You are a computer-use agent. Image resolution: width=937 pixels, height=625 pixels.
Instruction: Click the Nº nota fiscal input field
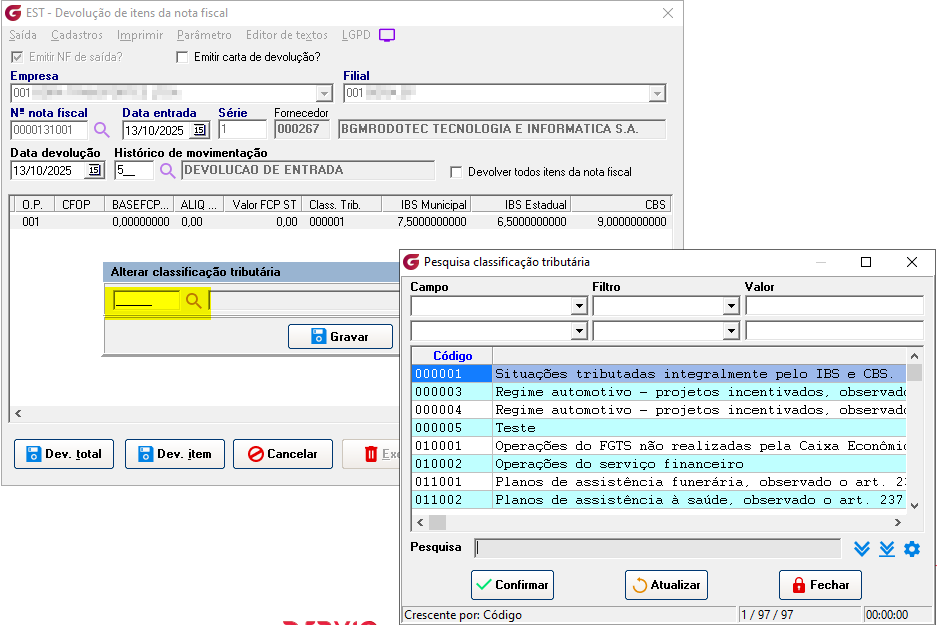(x=49, y=130)
